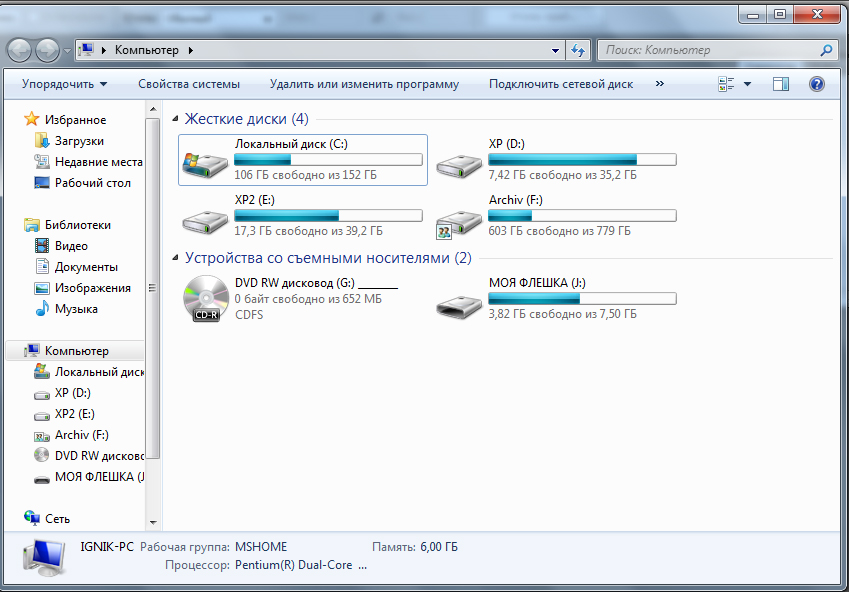Image resolution: width=849 pixels, height=592 pixels.
Task: Open recent pages dropdown beside Forward
Action: 68,51
